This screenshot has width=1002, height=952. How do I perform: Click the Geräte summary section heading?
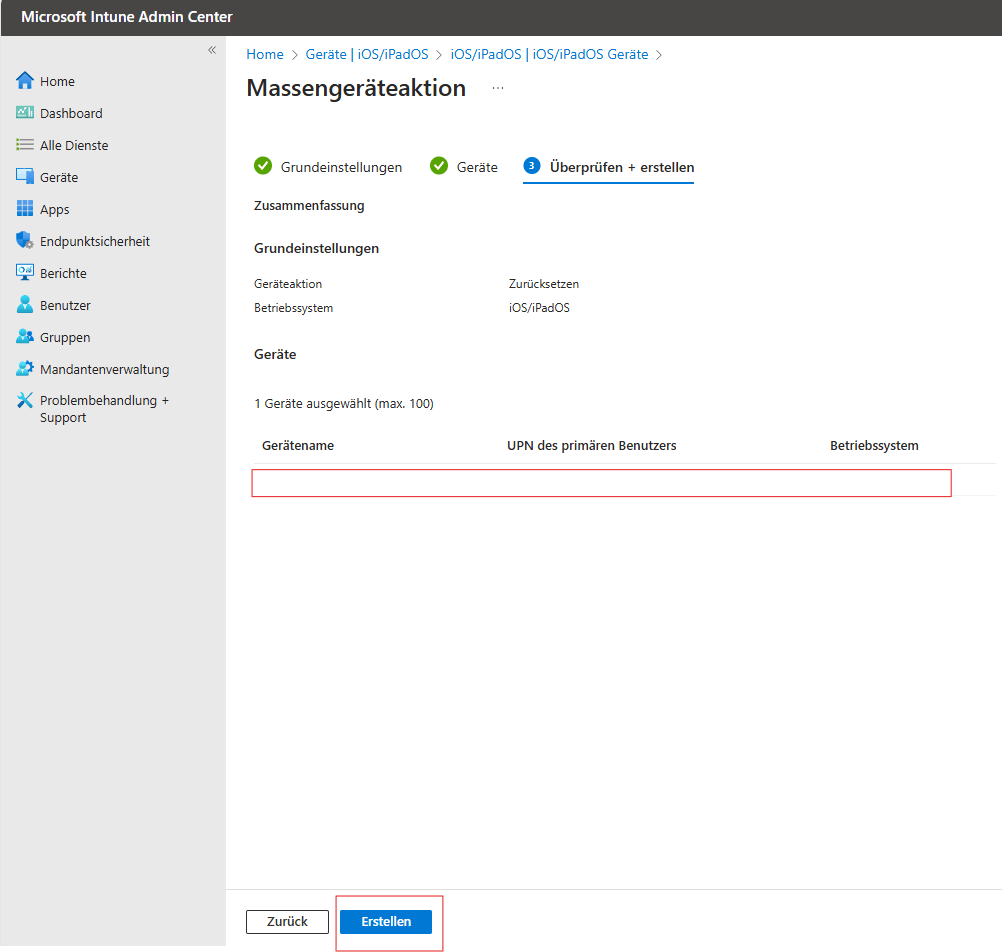[x=275, y=355]
